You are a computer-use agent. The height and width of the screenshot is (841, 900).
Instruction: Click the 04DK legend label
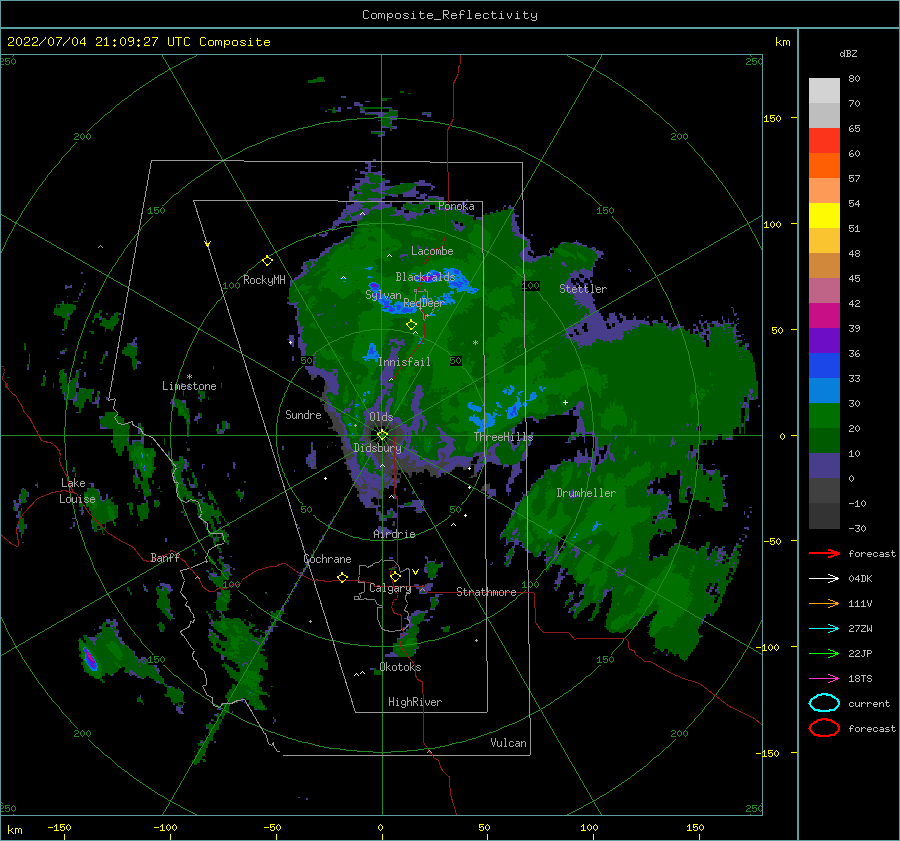pos(860,578)
